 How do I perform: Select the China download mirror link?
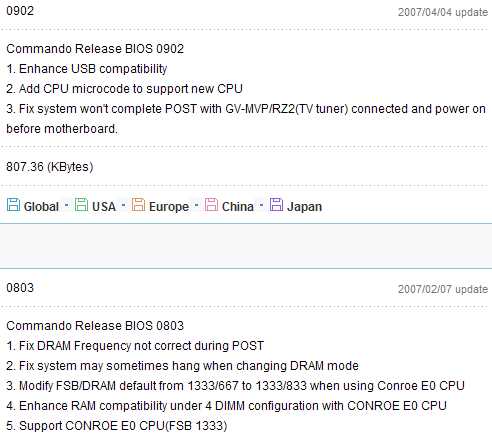click(x=238, y=207)
